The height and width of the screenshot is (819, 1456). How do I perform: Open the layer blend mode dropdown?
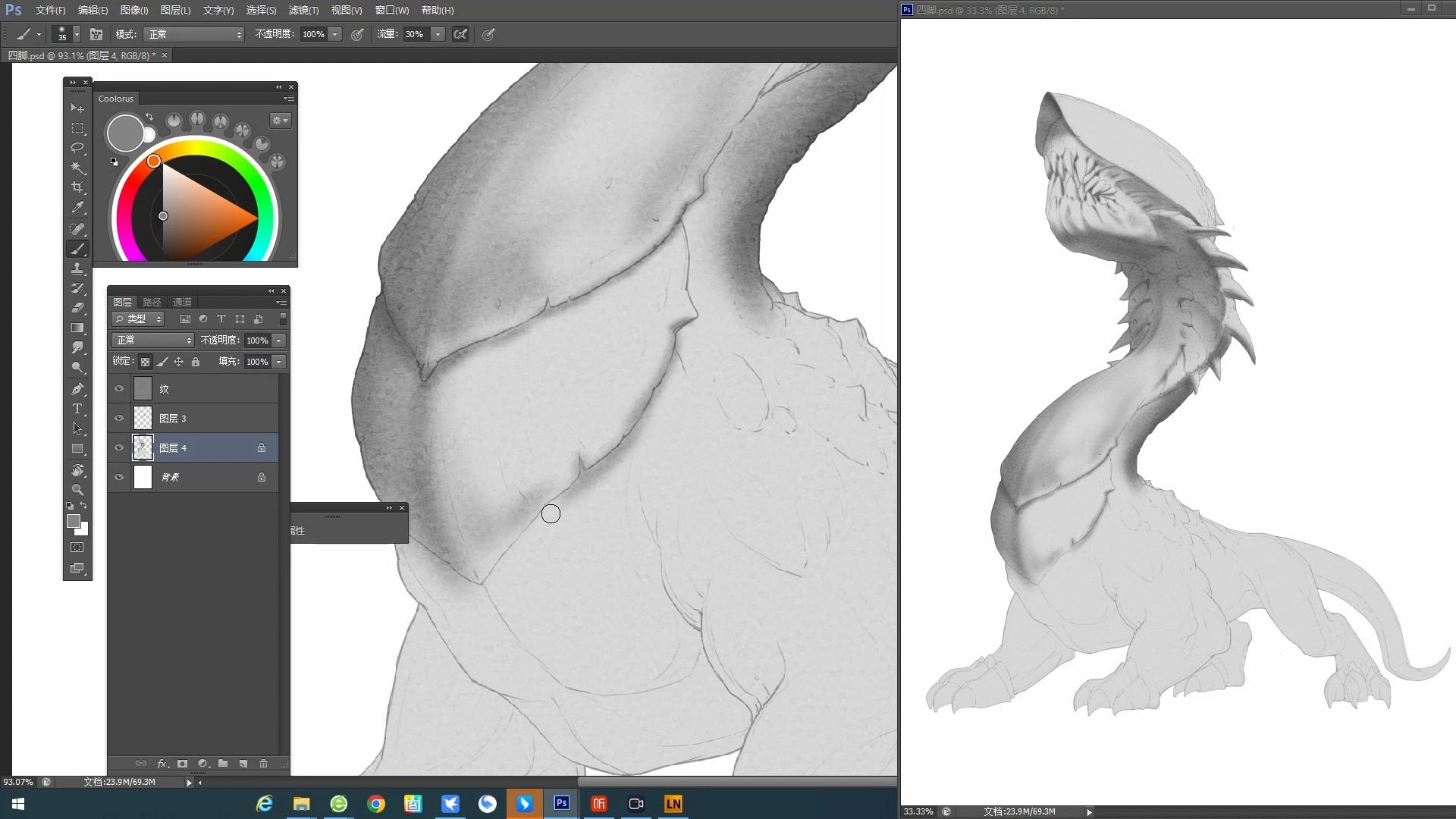(152, 340)
